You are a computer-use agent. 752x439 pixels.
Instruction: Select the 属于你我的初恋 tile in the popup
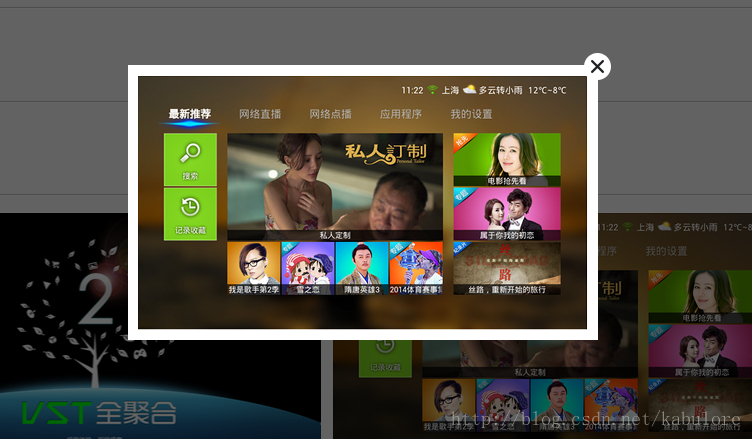click(x=507, y=214)
